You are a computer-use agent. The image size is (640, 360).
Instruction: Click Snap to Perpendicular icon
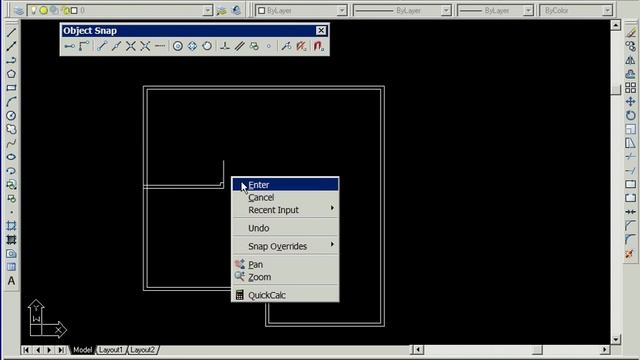(x=224, y=46)
